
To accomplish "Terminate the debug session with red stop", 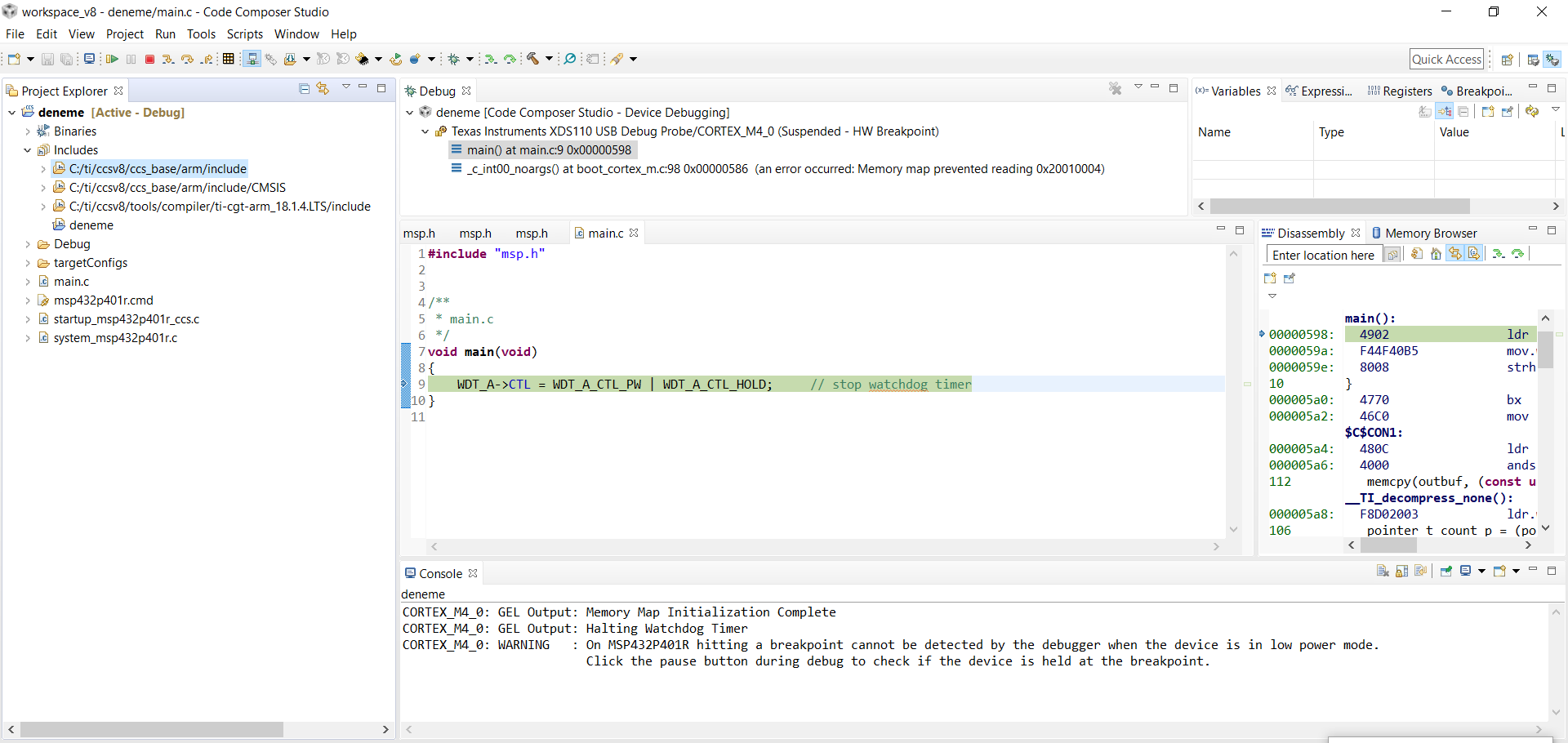I will (x=149, y=59).
